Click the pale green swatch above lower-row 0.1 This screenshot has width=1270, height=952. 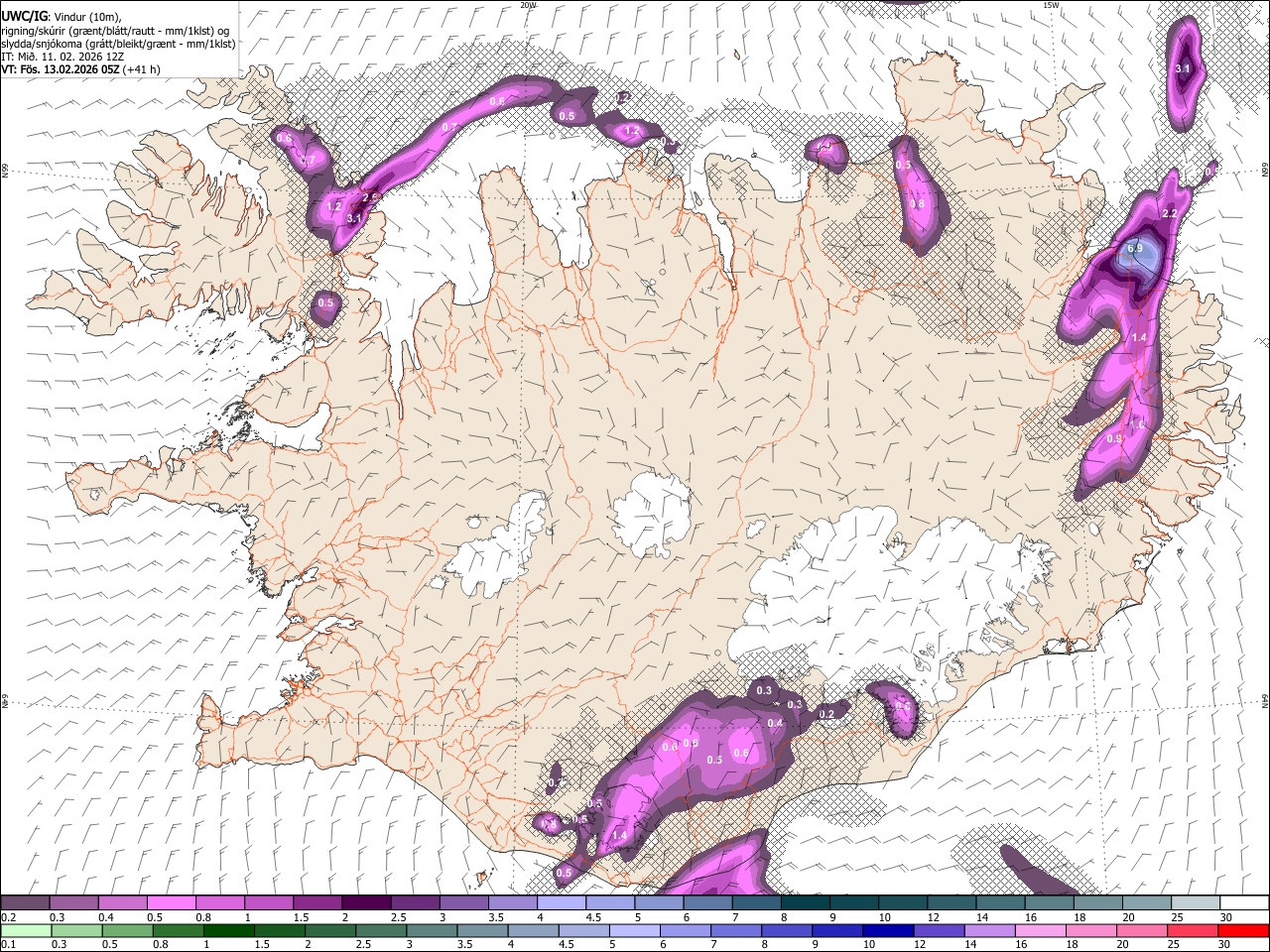point(25,930)
